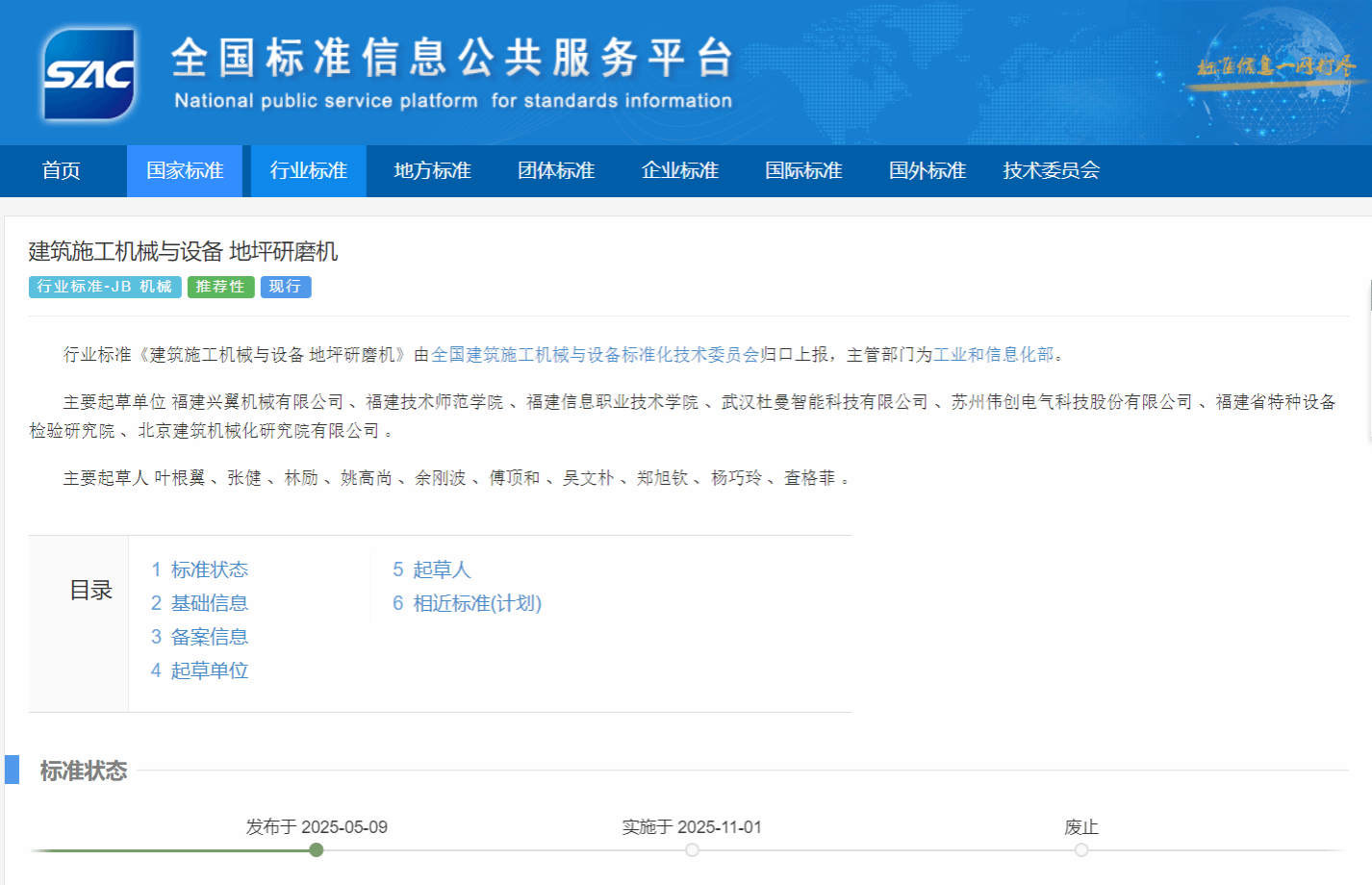Screen dimensions: 1372x885
Task: Switch to 团体标准 section
Action: point(556,171)
